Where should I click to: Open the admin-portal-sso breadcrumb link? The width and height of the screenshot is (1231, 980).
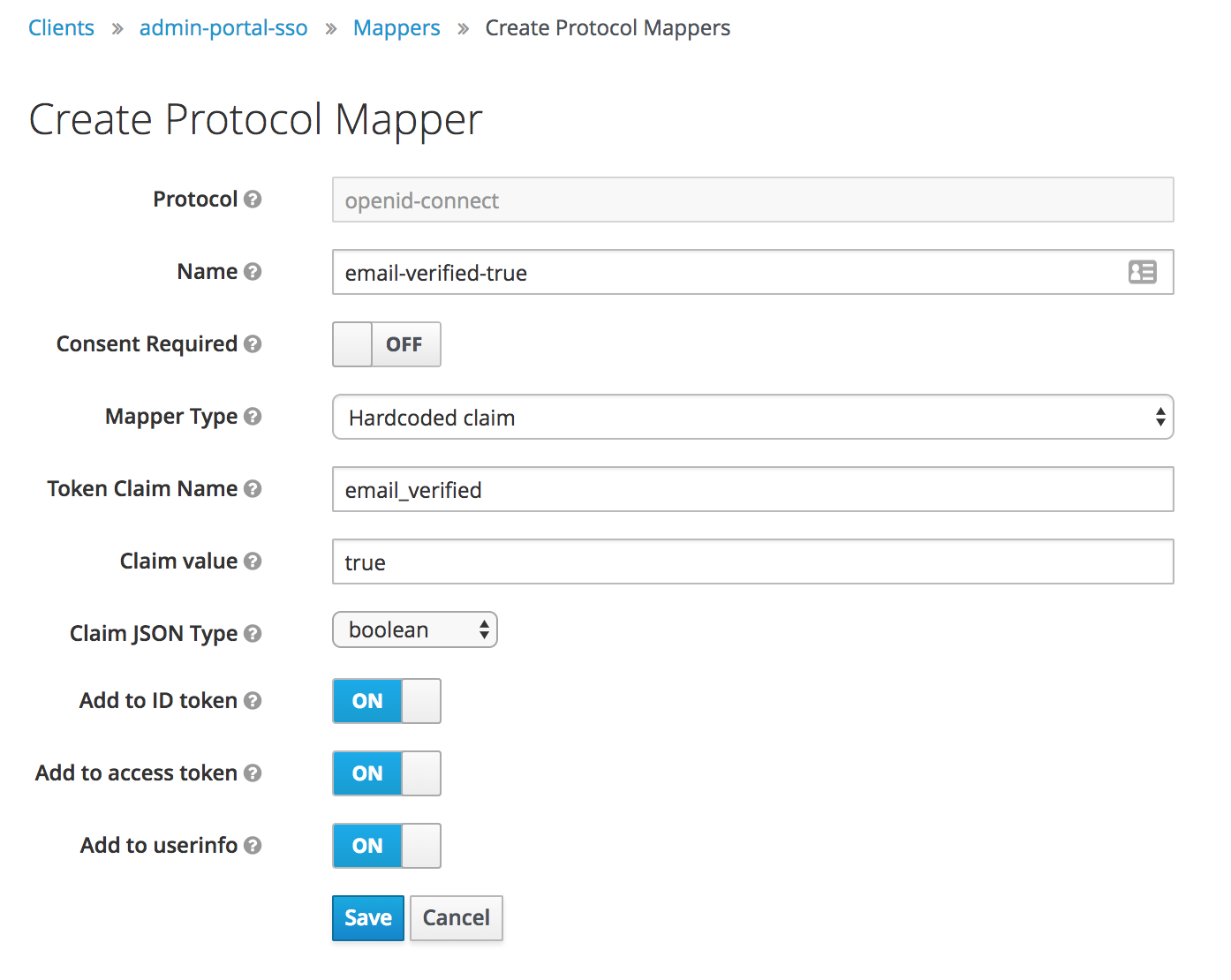[x=223, y=28]
